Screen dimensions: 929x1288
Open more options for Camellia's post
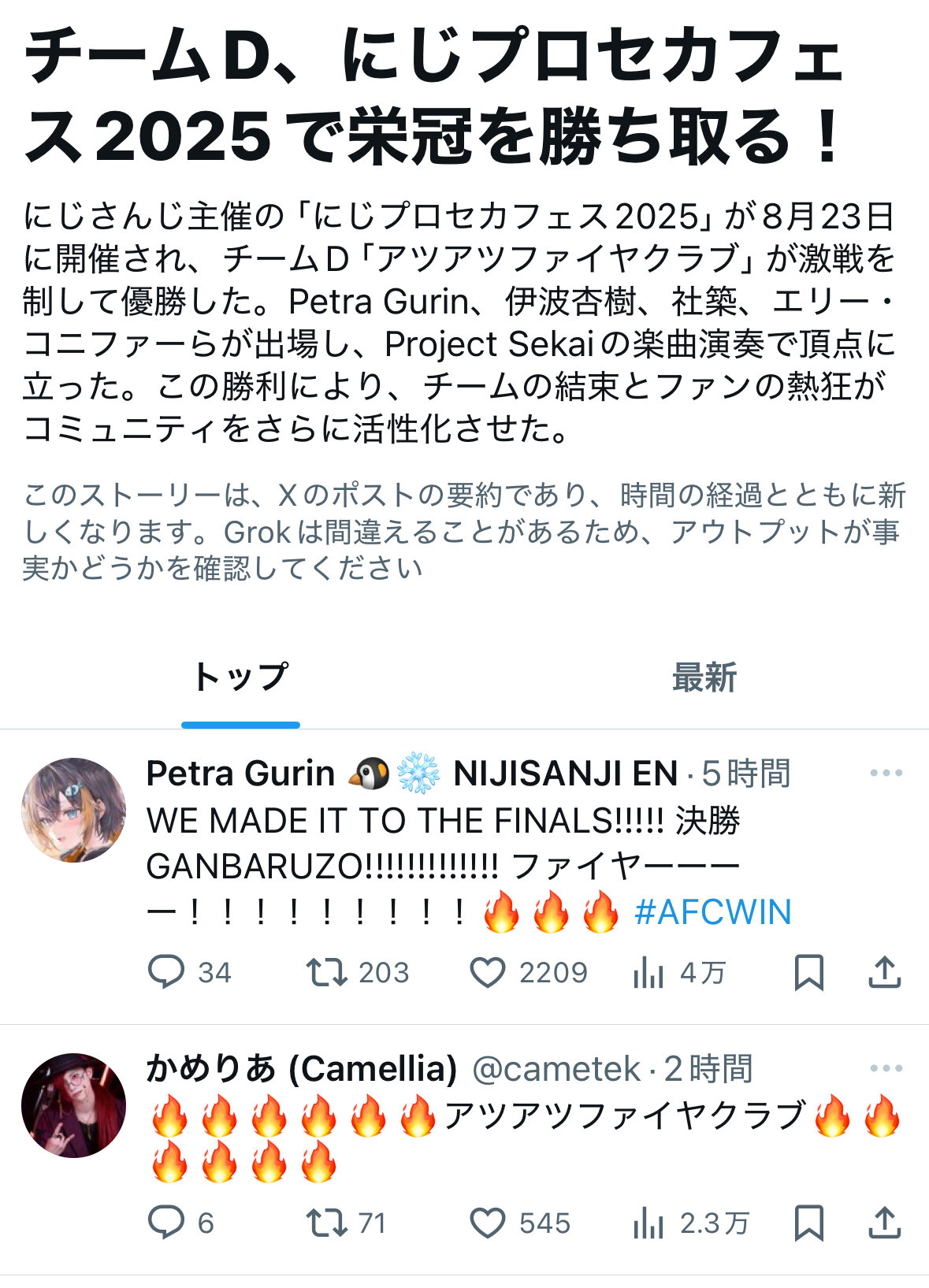coord(886,1068)
